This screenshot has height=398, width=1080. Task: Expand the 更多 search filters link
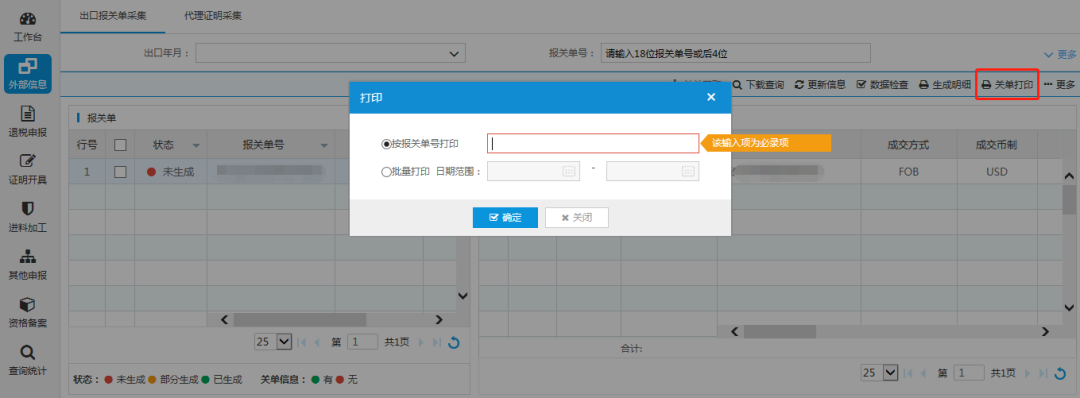(x=1059, y=54)
